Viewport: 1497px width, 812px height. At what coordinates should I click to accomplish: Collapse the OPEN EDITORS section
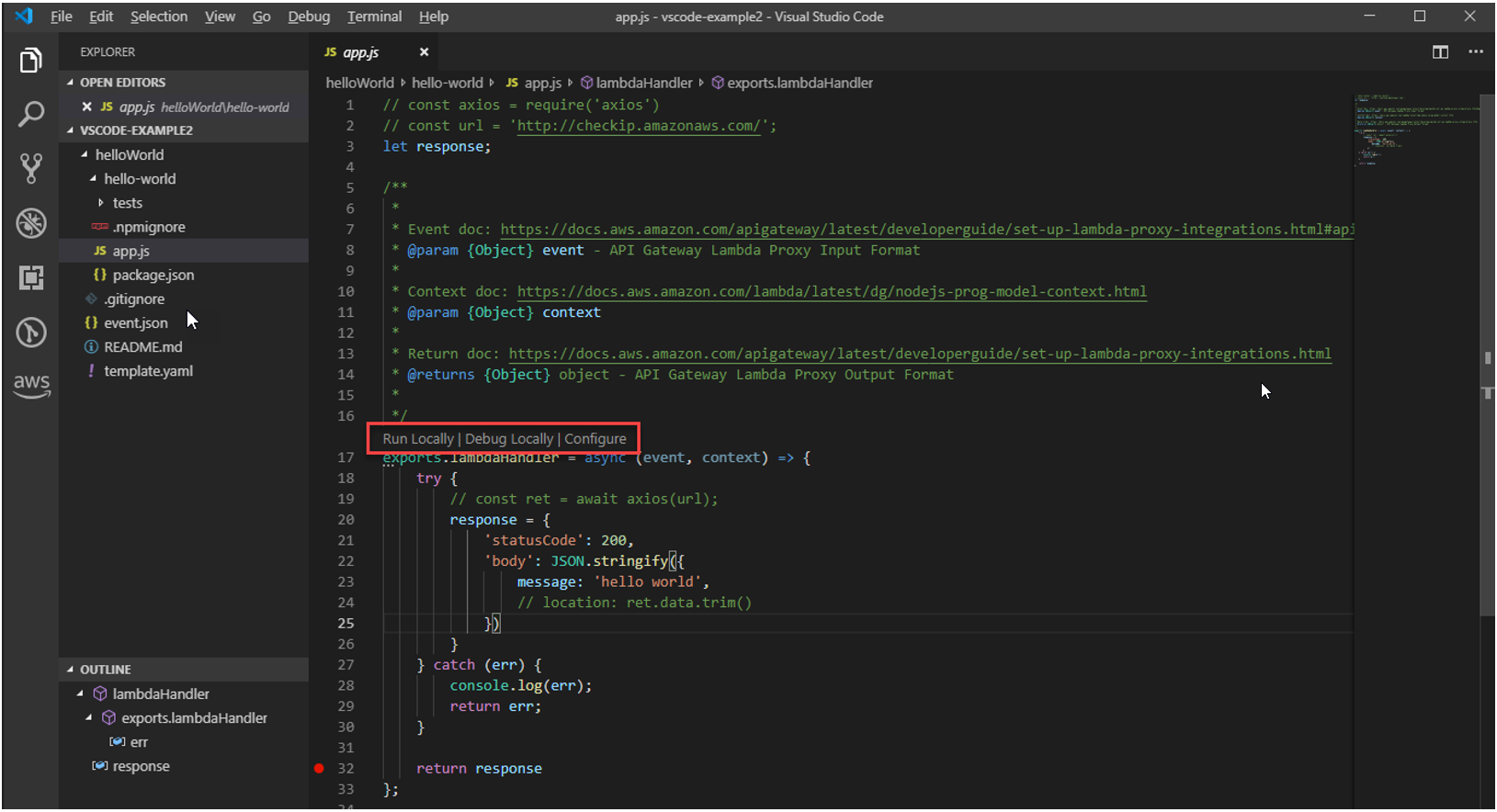(x=122, y=83)
